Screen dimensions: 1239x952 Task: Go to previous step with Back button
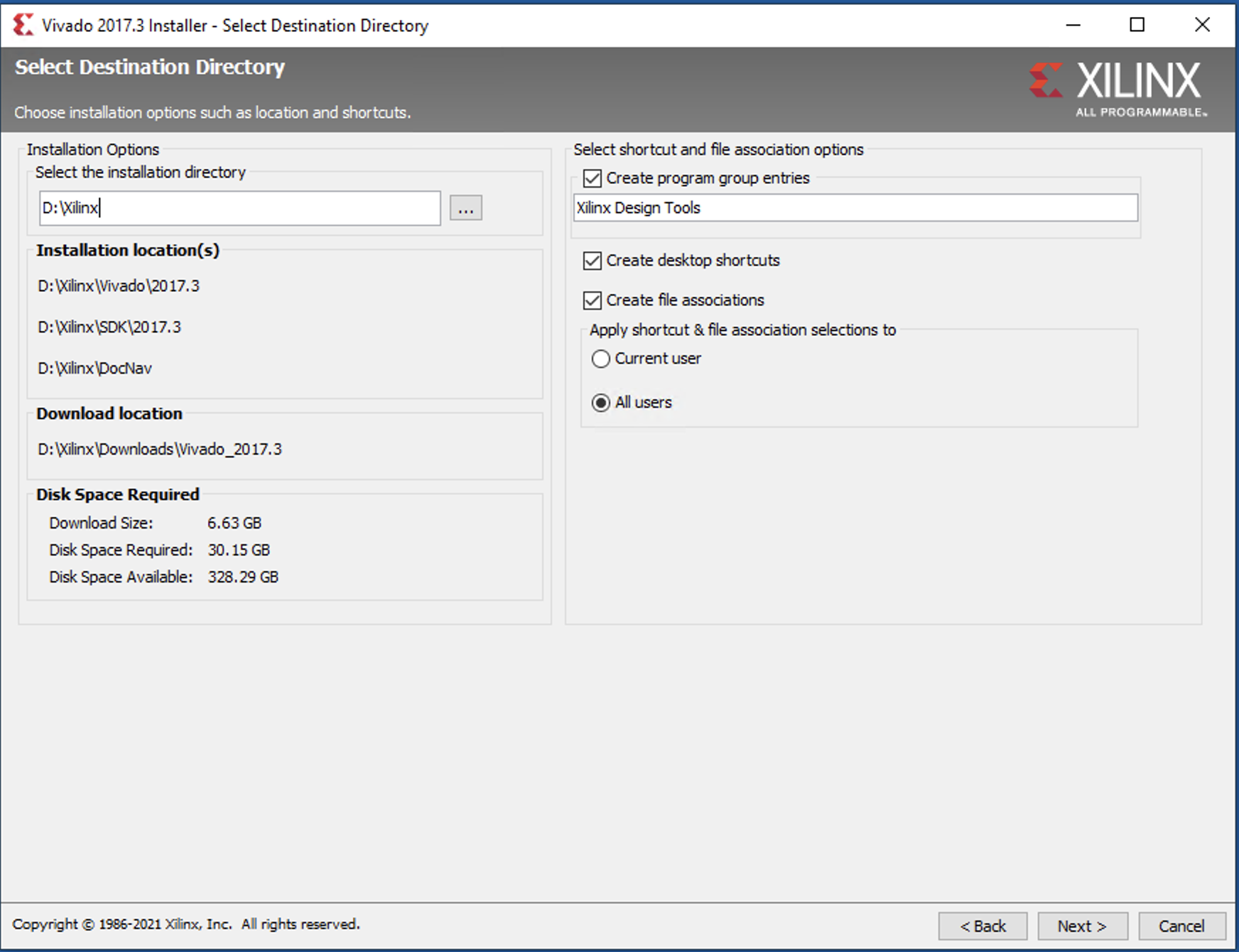(983, 926)
